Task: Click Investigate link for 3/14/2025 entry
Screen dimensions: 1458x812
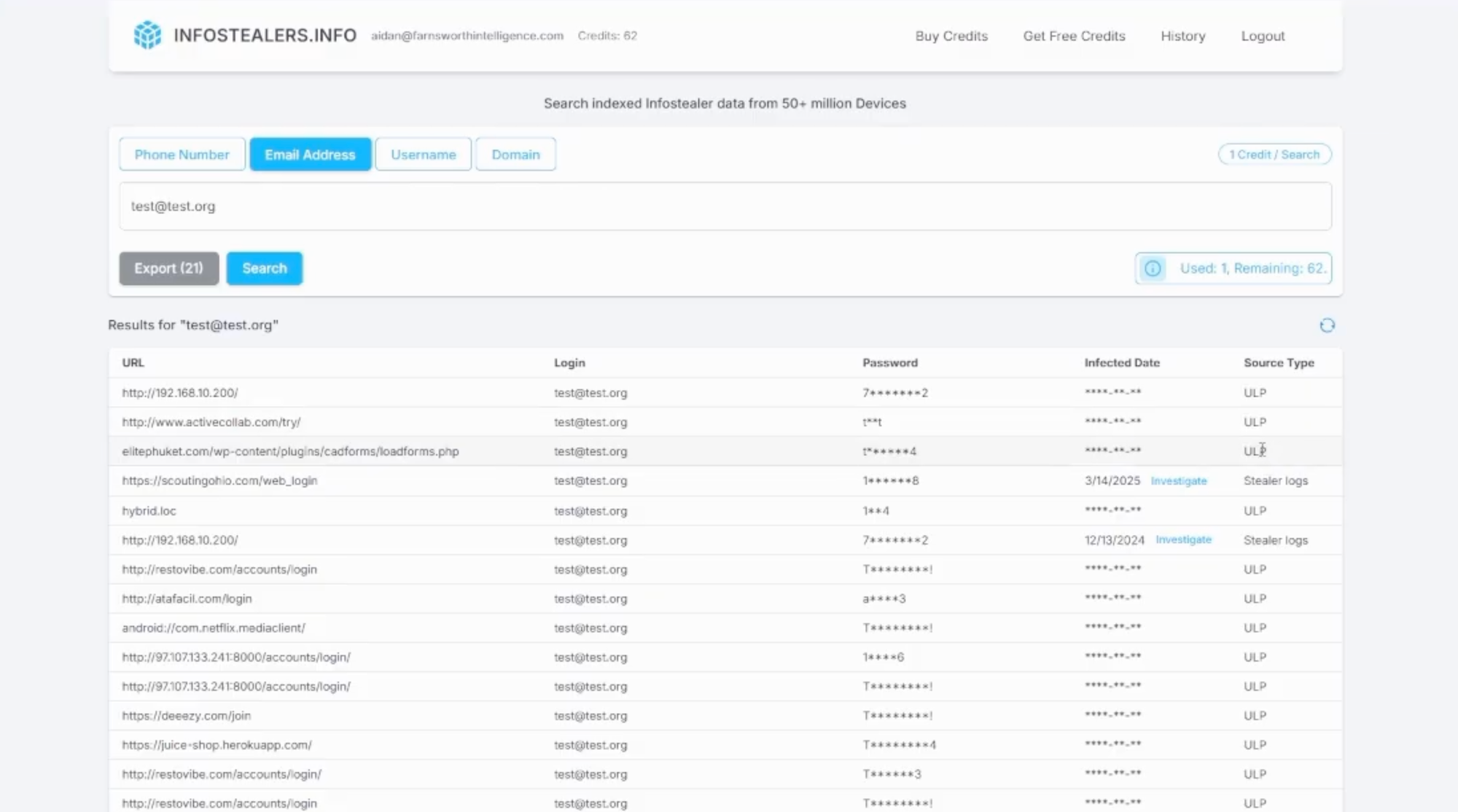Action: point(1178,481)
